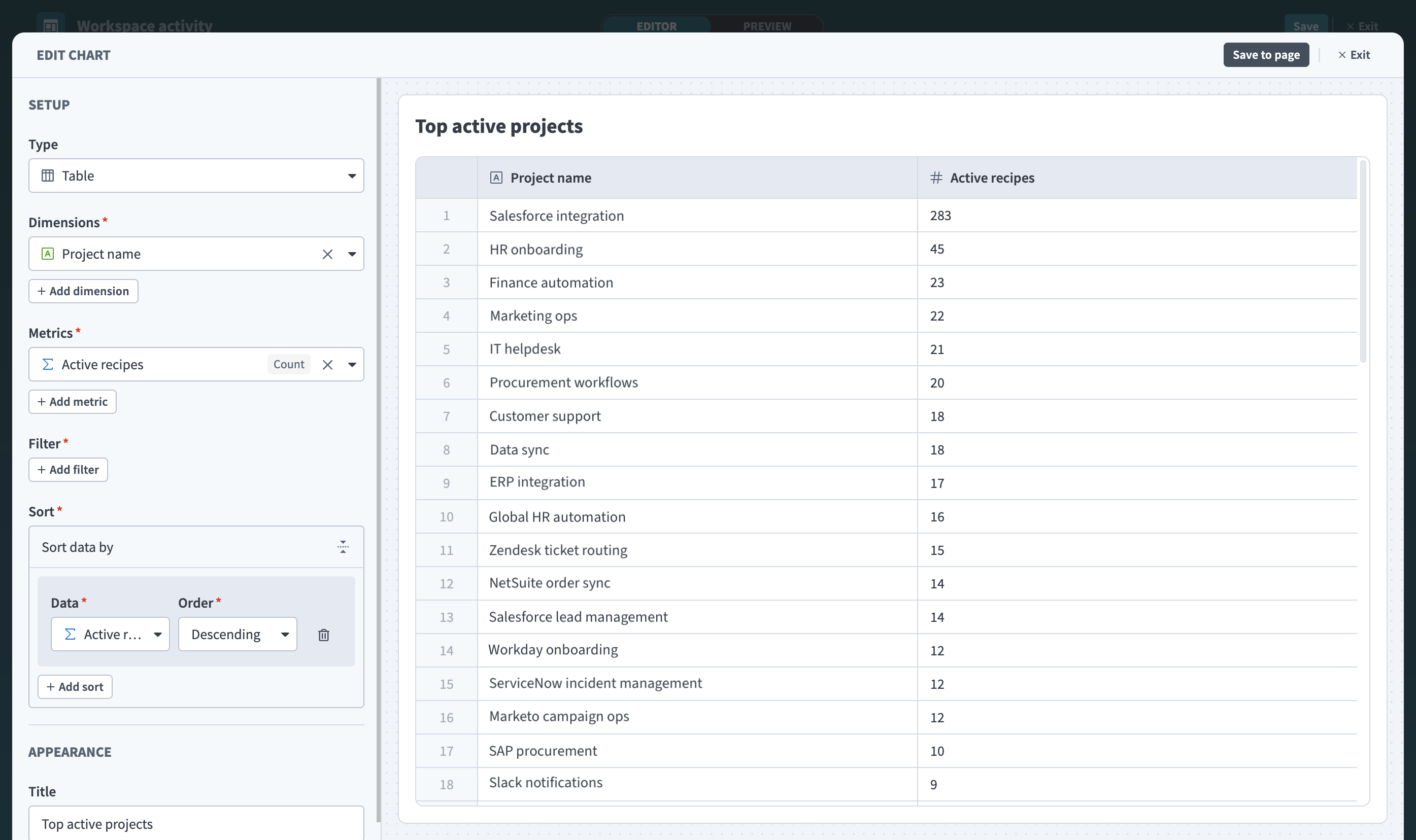Click the sort icon in the Sort data by header
Screen dimensions: 1416x840
pyautogui.click(x=343, y=546)
